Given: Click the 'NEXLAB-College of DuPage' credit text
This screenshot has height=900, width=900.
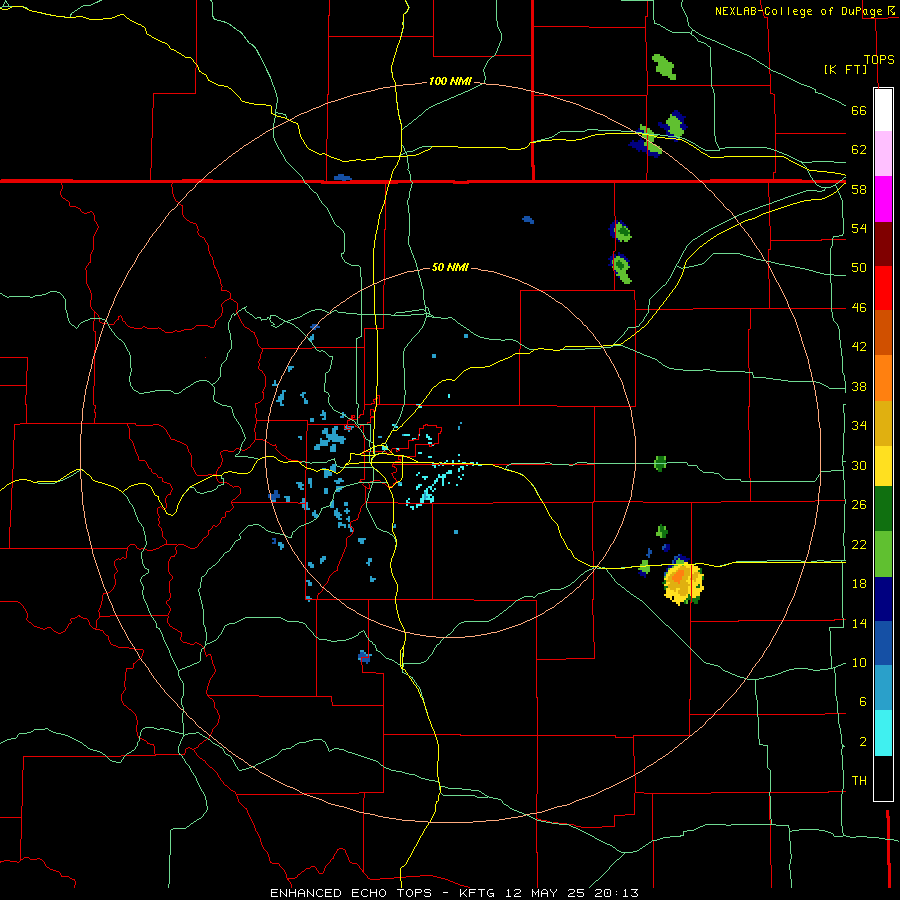Looking at the screenshot, I should pyautogui.click(x=799, y=11).
